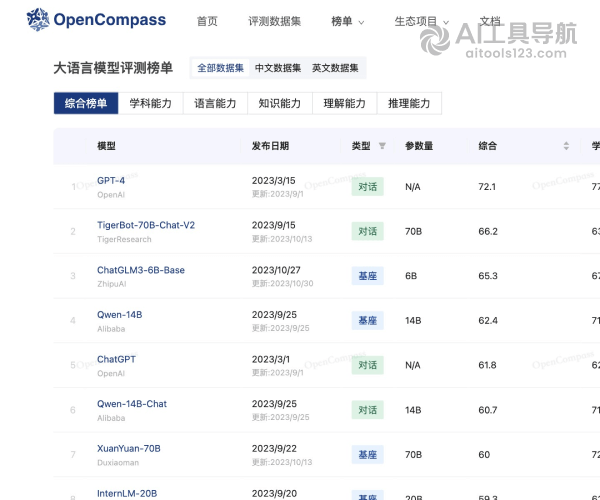Image resolution: width=600 pixels, height=500 pixels.
Task: Click the 基座 tag in Qwen-14B row
Action: click(367, 321)
